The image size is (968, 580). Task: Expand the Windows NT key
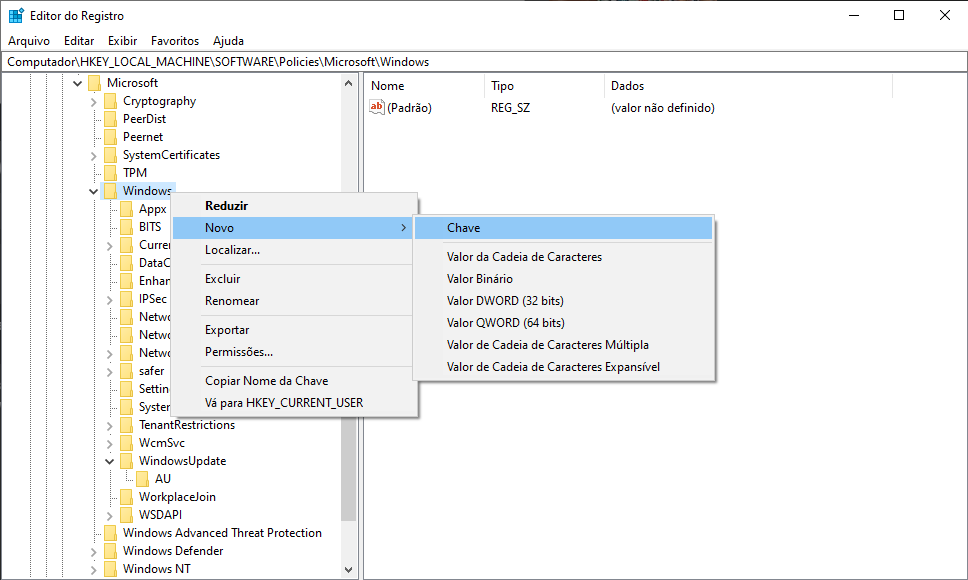pyautogui.click(x=94, y=569)
